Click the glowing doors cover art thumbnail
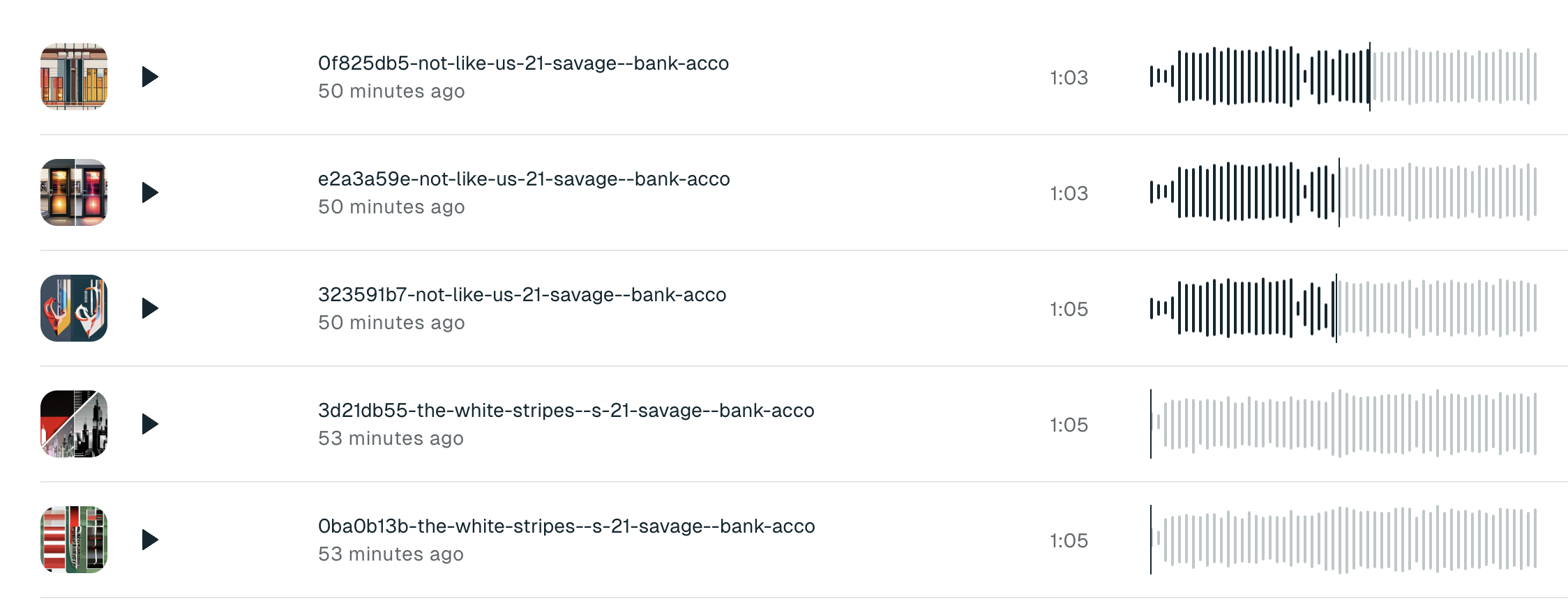The height and width of the screenshot is (608, 1568). (x=74, y=192)
